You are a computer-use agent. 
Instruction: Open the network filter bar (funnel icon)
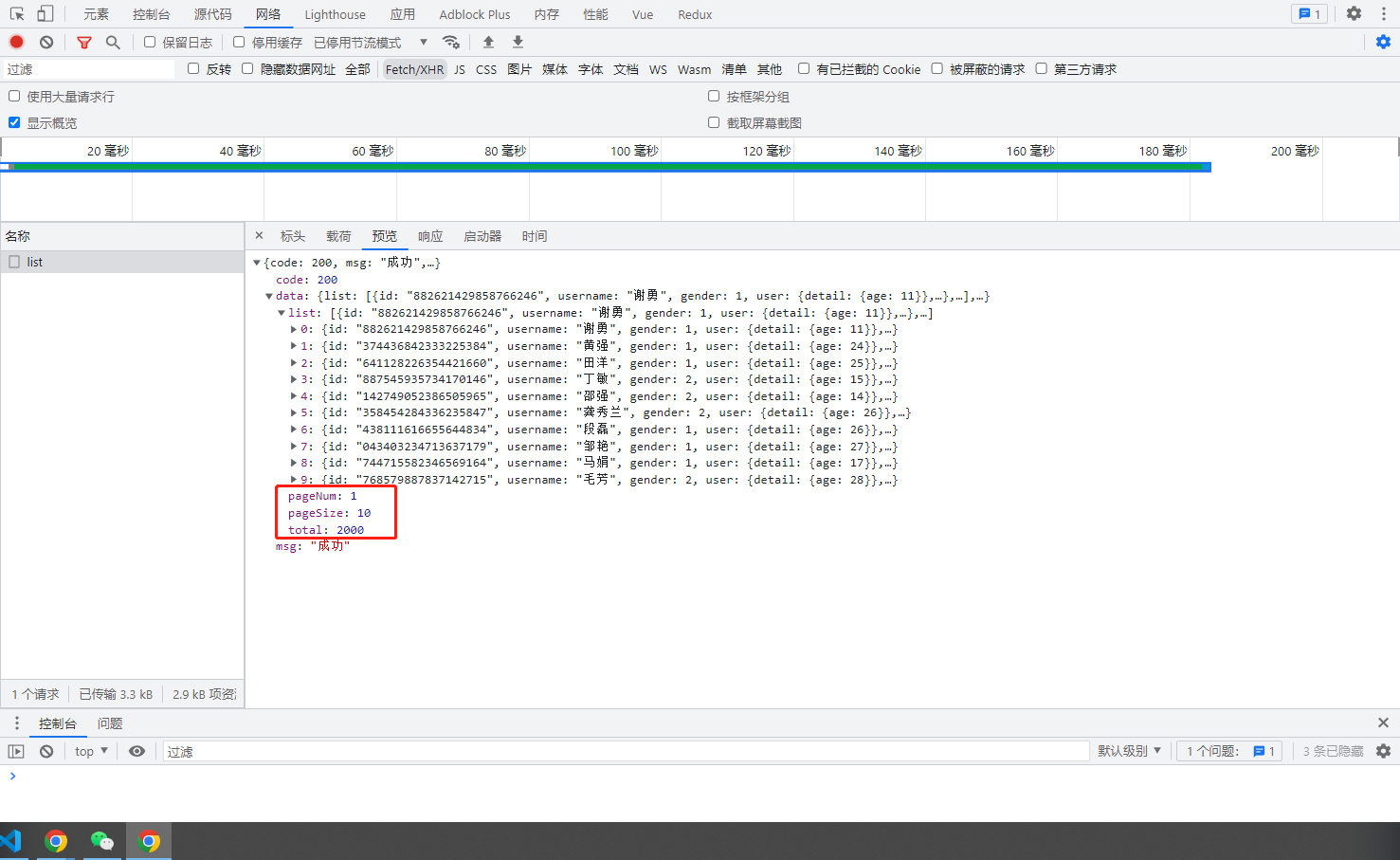[83, 42]
